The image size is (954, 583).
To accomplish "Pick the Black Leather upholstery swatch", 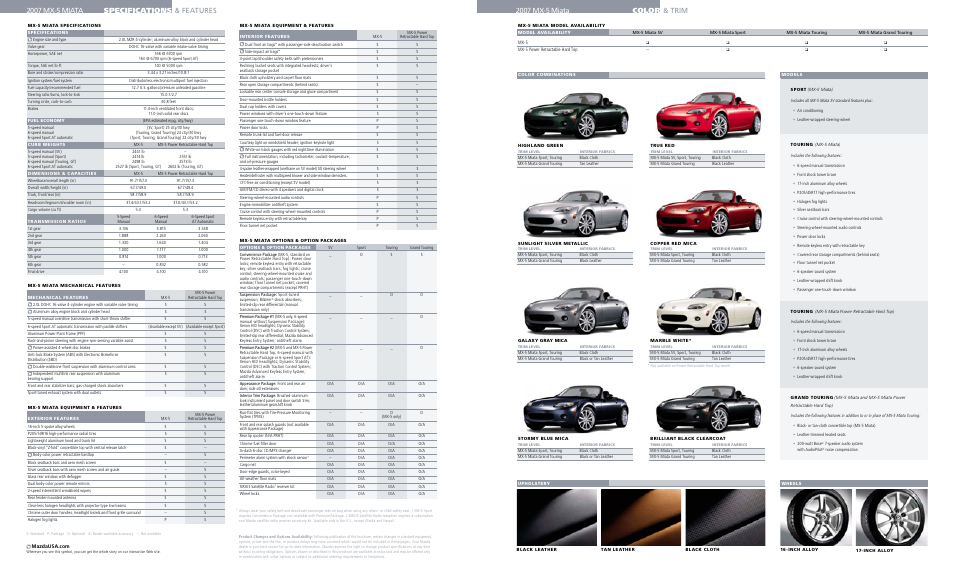I will (557, 517).
